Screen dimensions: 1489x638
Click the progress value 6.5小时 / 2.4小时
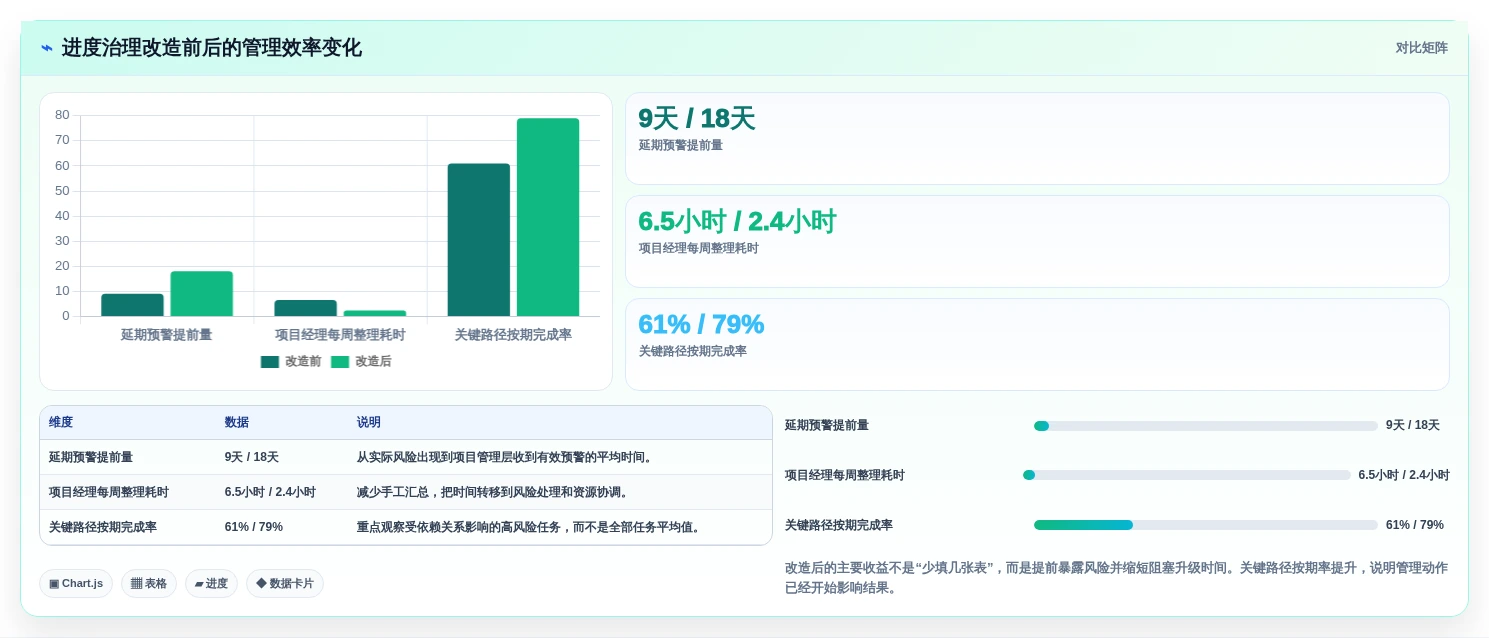pos(1404,475)
